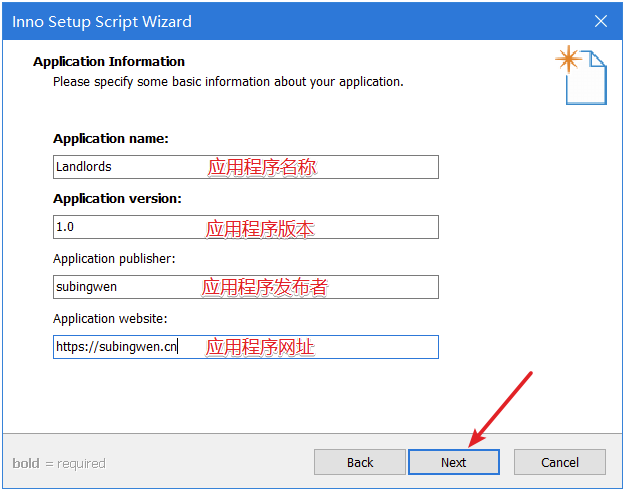
Task: Close the Inno Setup Script Wizard window
Action: (601, 21)
